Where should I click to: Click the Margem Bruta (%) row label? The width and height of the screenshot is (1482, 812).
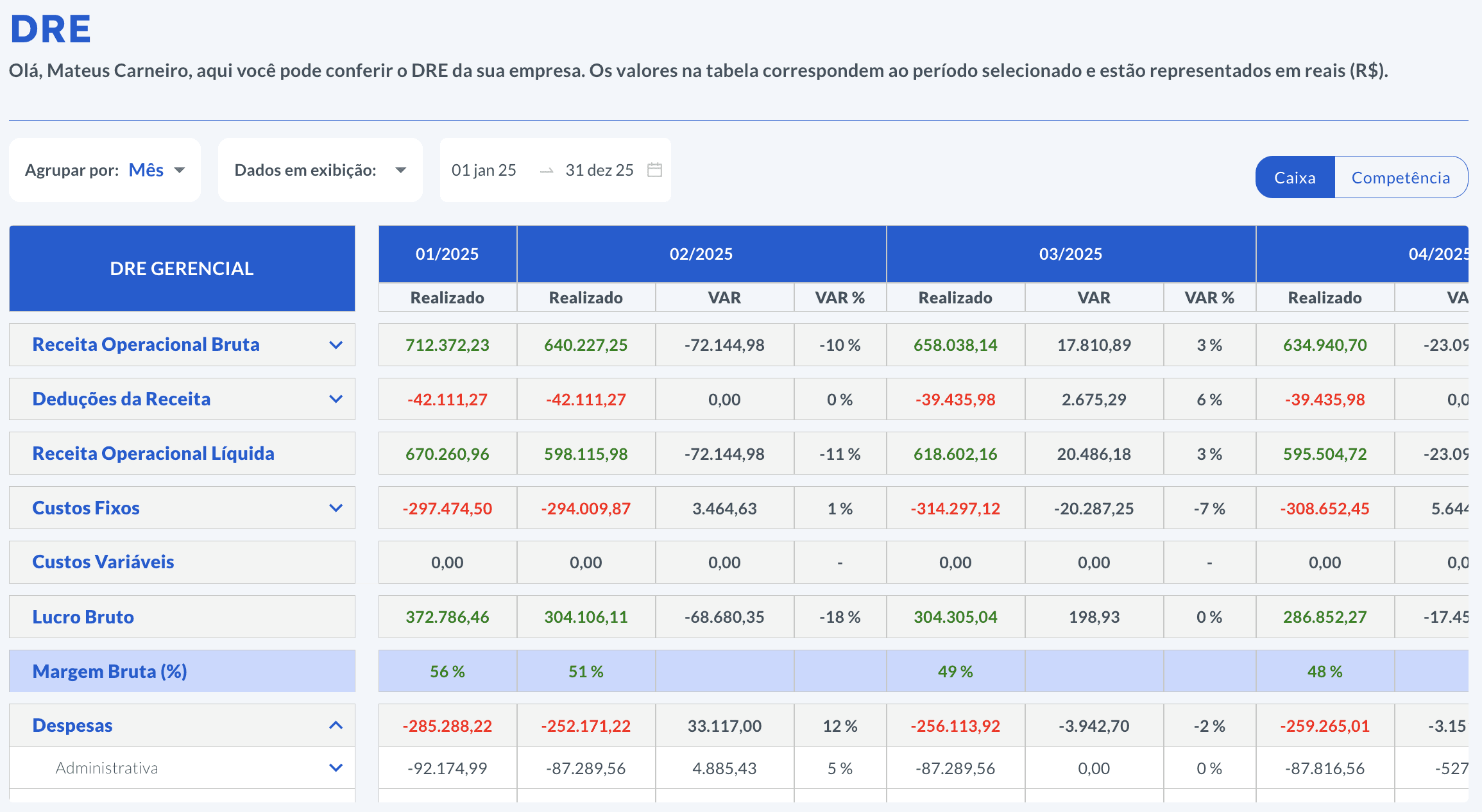pos(110,672)
